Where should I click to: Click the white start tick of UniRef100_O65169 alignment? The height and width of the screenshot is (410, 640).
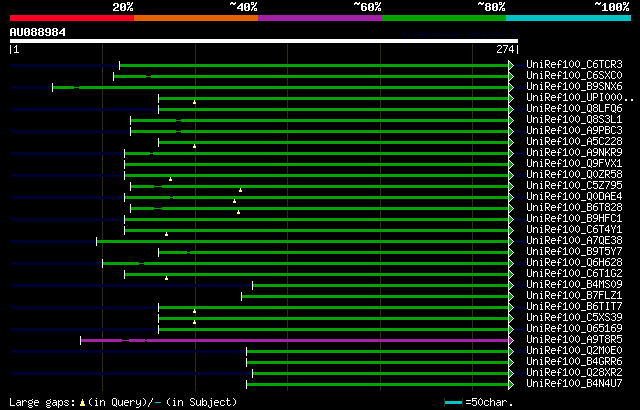[x=159, y=329]
